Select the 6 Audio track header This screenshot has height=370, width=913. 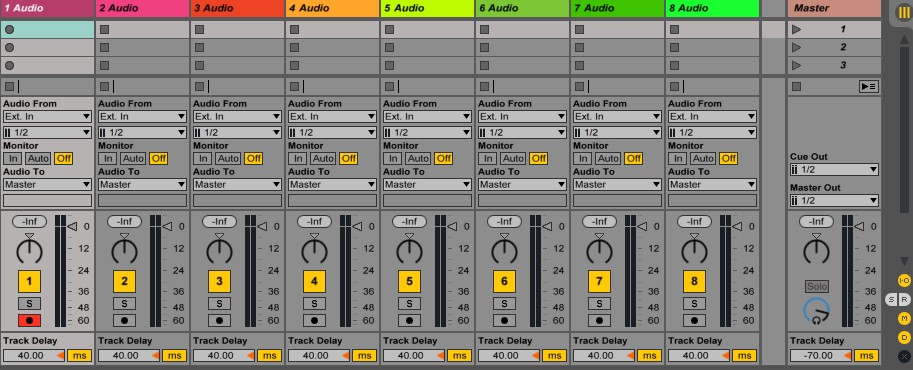pos(522,8)
